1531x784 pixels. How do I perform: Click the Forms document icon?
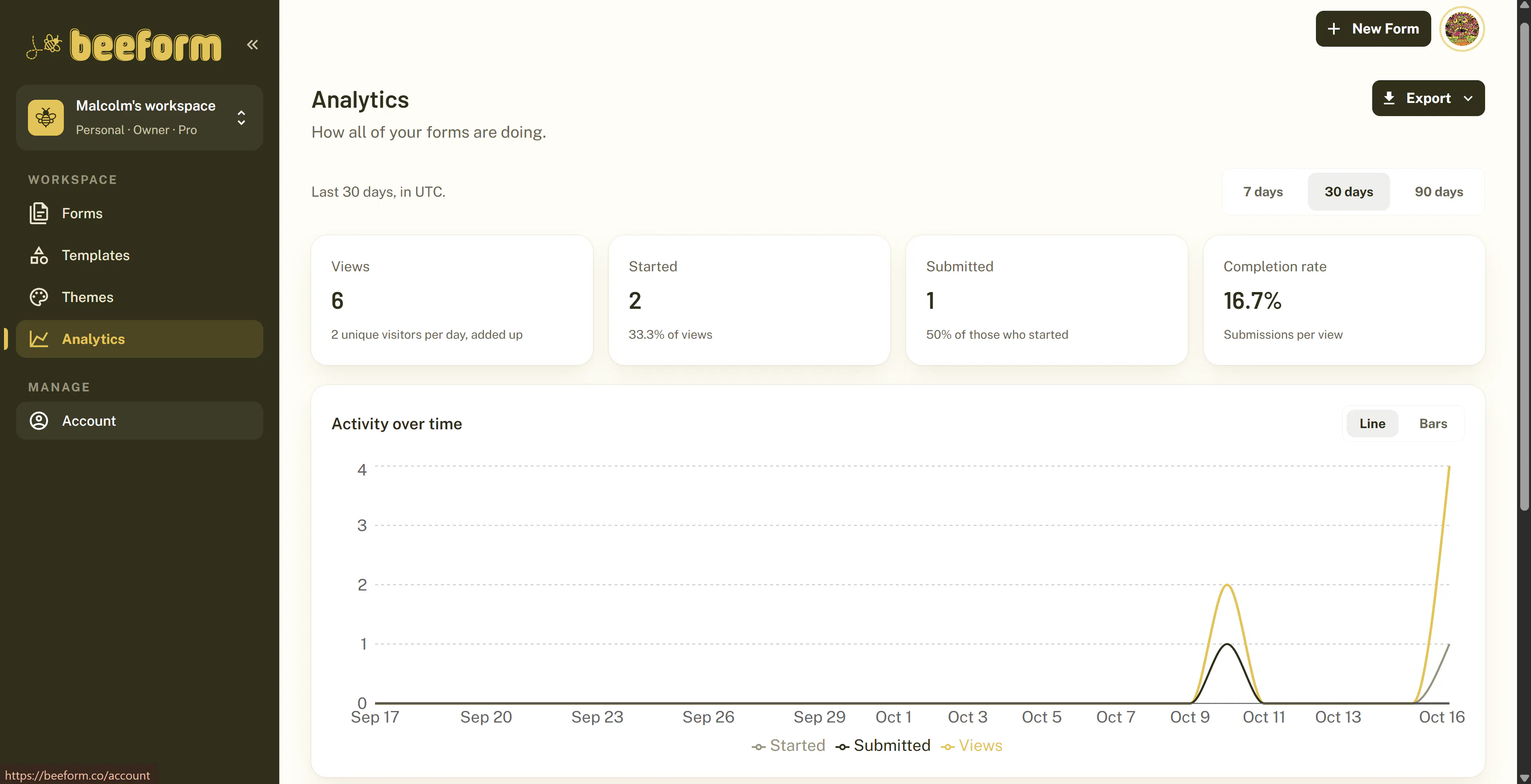coord(39,213)
